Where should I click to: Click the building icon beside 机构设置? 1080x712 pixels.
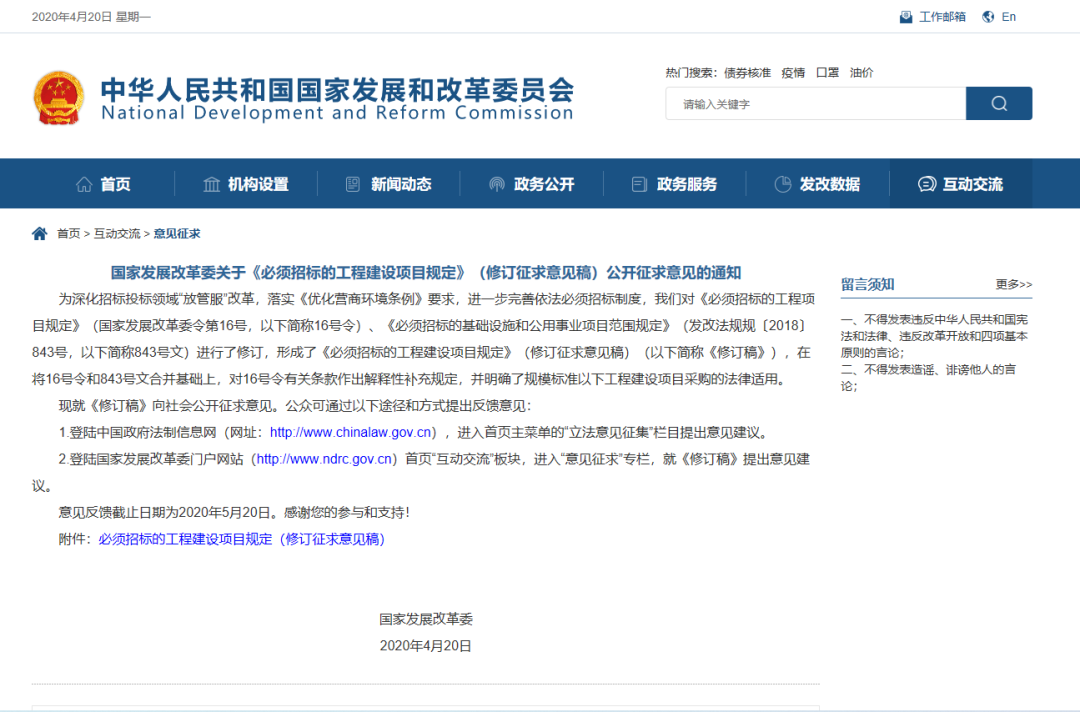click(211, 183)
